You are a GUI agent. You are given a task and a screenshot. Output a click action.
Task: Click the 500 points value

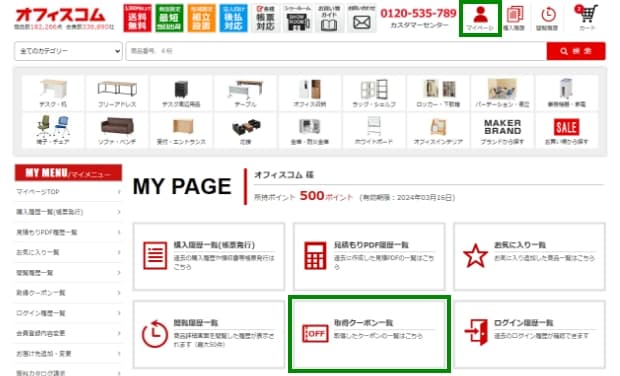click(x=312, y=196)
